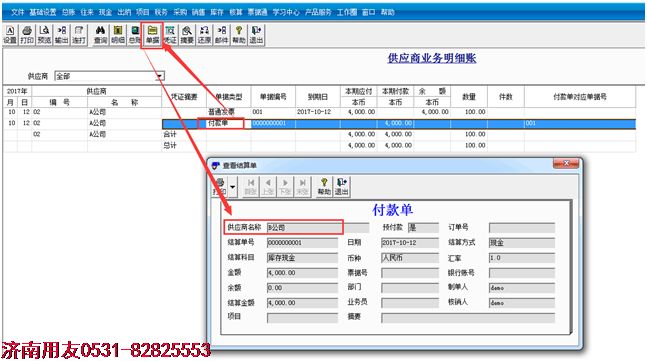Viewport: 647px width, 361px height.
Task: Click the 单据类型 column header
Action: pos(229,97)
